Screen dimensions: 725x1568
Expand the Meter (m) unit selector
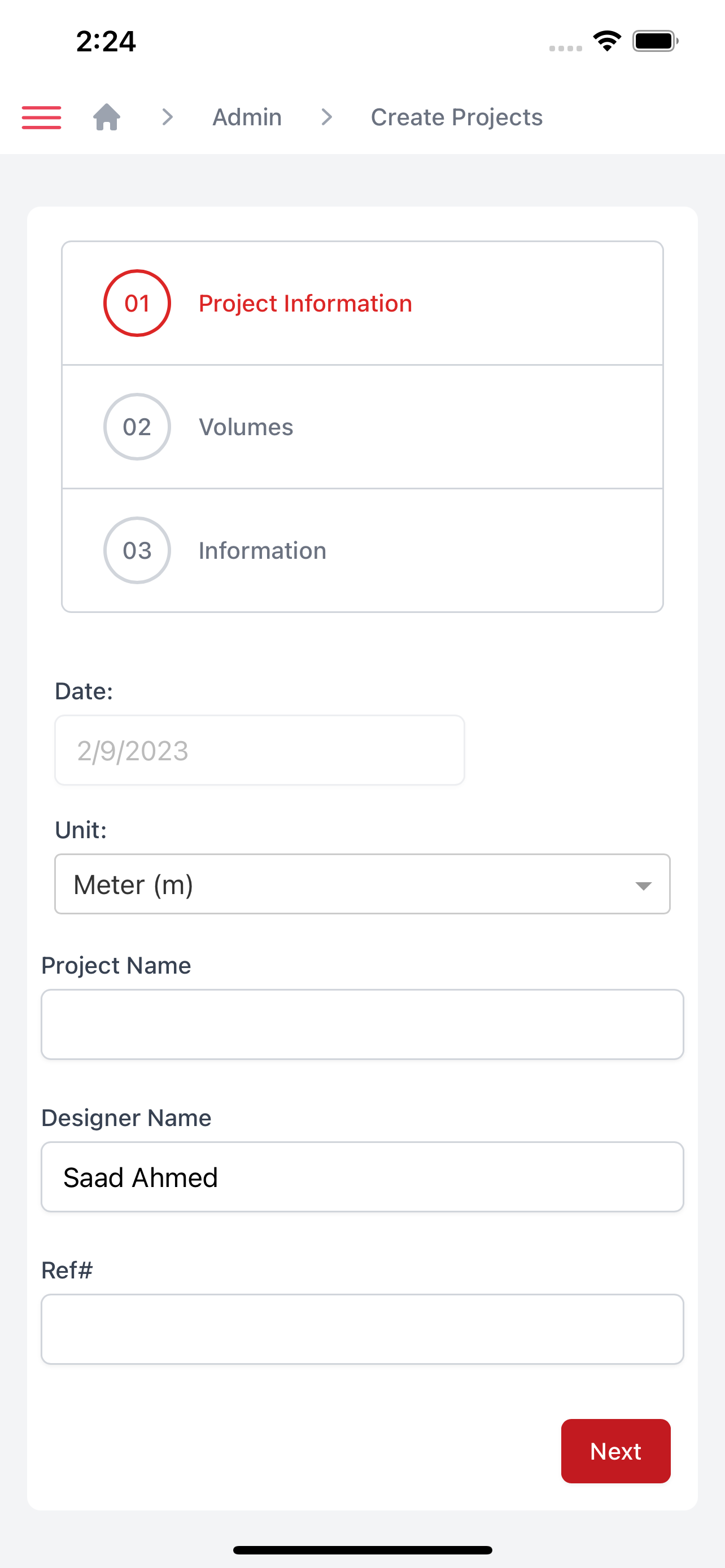click(362, 884)
